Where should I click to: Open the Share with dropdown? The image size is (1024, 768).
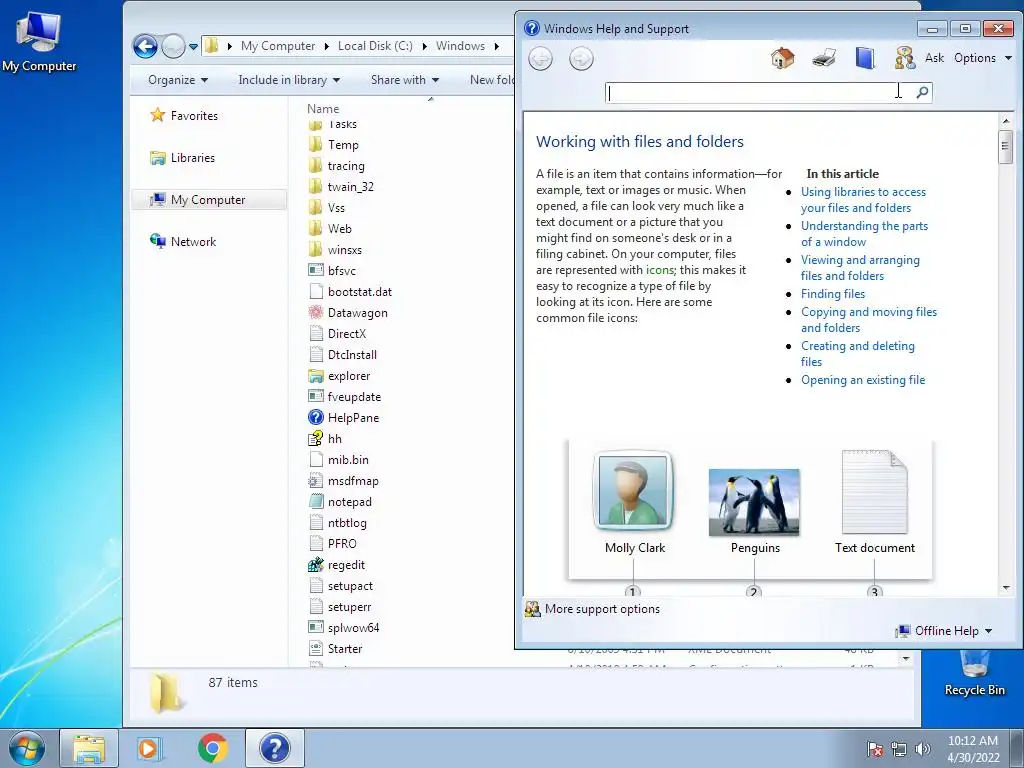(404, 80)
